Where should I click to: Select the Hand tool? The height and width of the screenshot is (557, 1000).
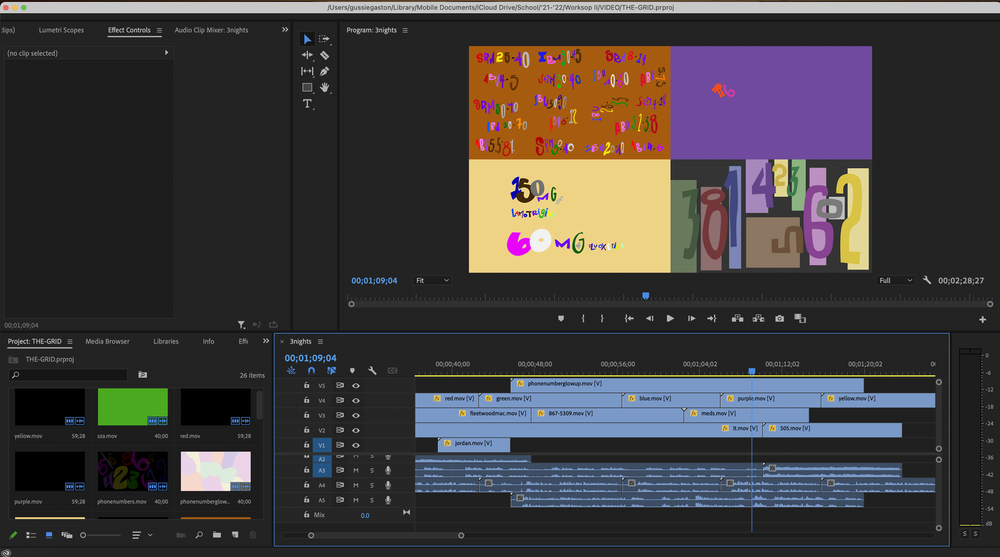pos(325,88)
